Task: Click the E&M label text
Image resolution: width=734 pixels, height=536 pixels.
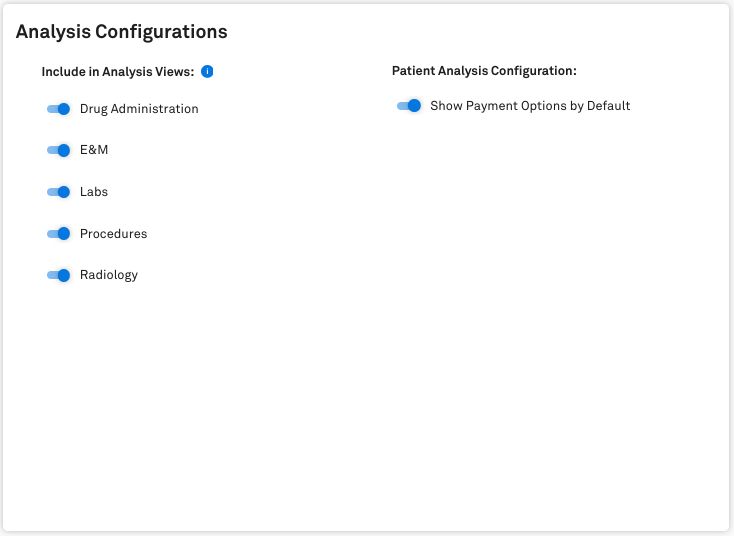Action: coord(94,150)
